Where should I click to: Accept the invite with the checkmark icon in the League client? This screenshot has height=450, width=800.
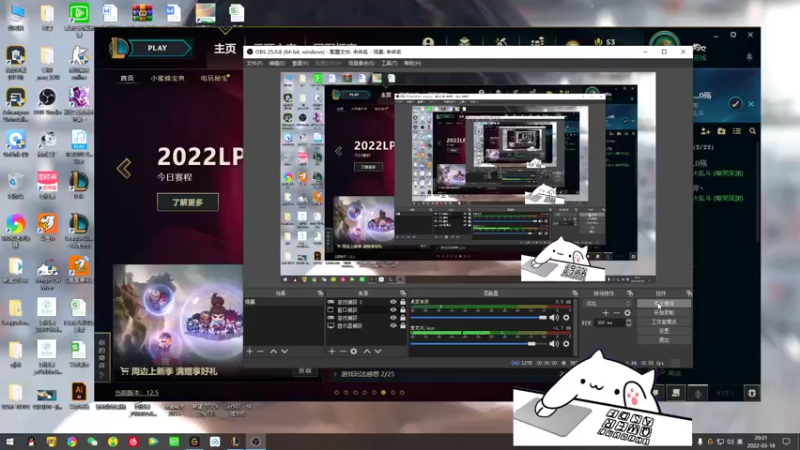pos(735,104)
